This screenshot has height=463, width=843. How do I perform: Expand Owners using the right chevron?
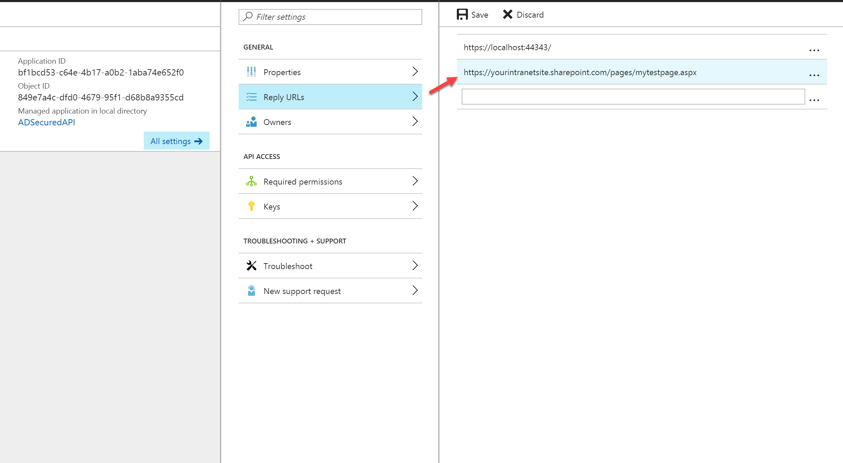coord(415,122)
